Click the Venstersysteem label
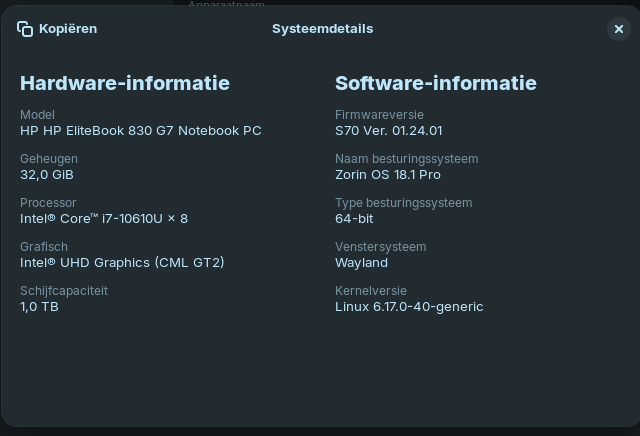The image size is (640, 436). tap(381, 247)
